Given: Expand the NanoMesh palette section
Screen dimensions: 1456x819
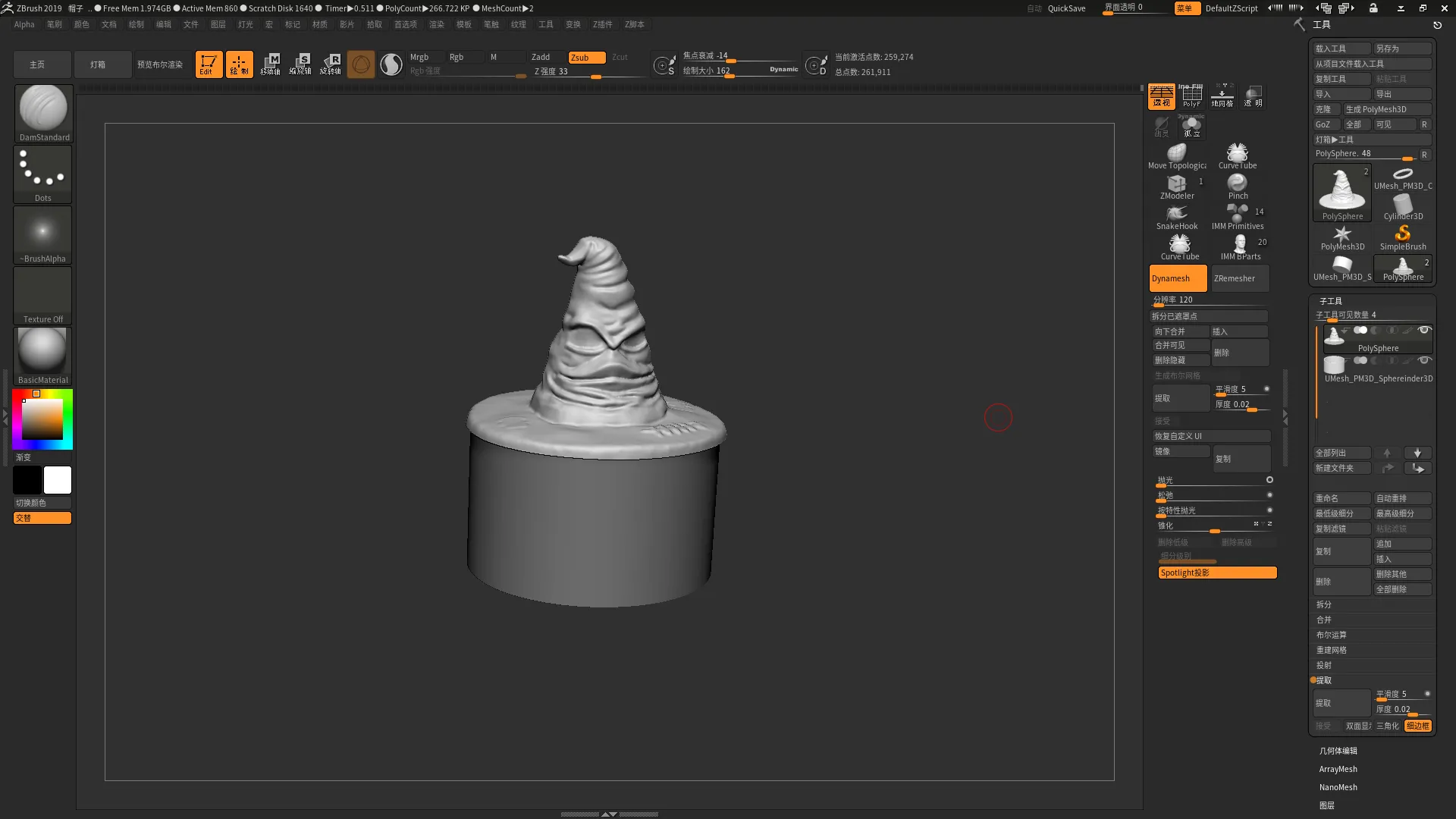Looking at the screenshot, I should pos(1338,787).
